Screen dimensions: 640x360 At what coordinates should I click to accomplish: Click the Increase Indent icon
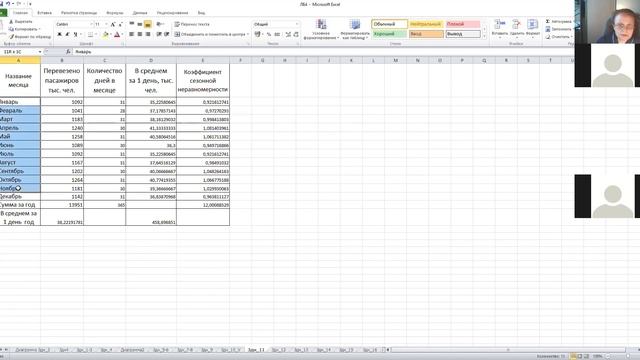coord(167,34)
